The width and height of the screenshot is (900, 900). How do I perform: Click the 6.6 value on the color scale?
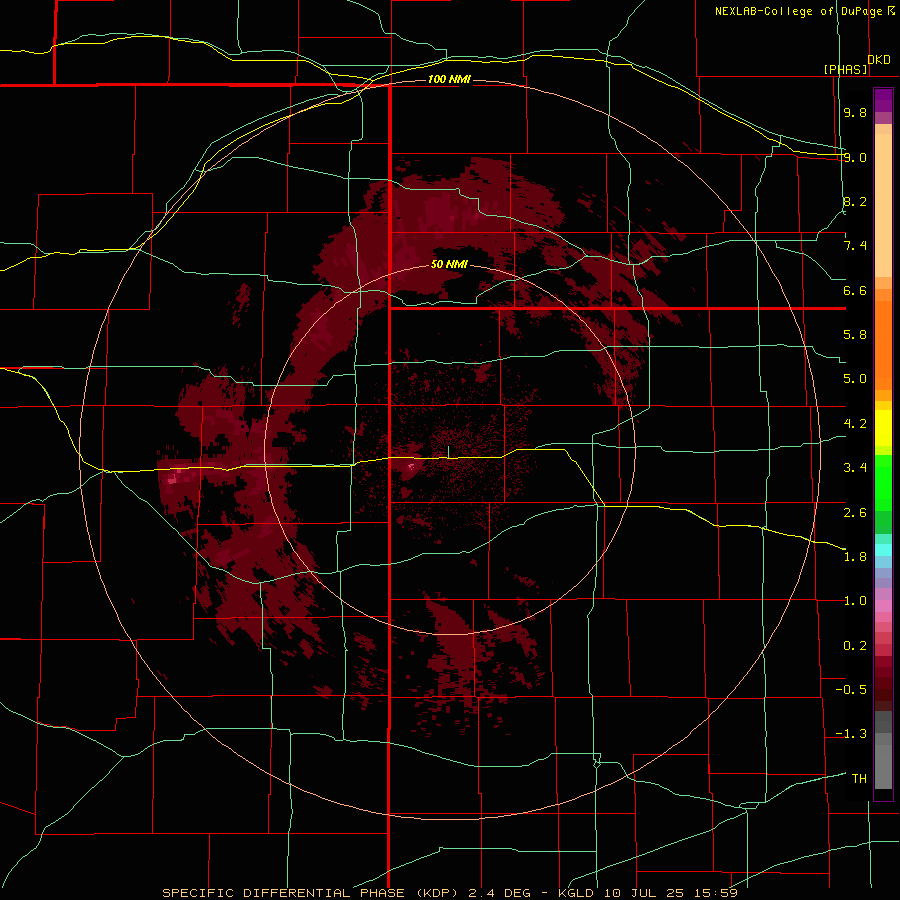coord(855,290)
